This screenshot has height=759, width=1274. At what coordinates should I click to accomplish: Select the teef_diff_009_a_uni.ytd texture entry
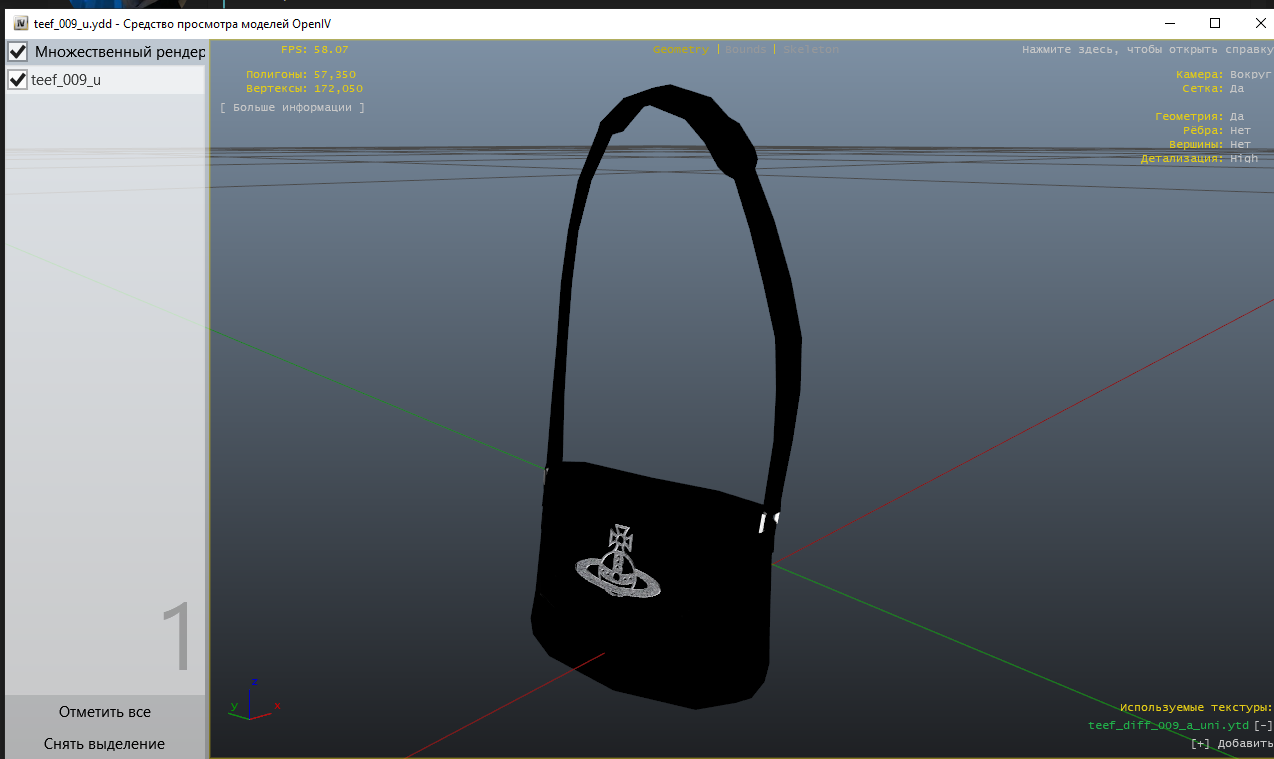1168,725
